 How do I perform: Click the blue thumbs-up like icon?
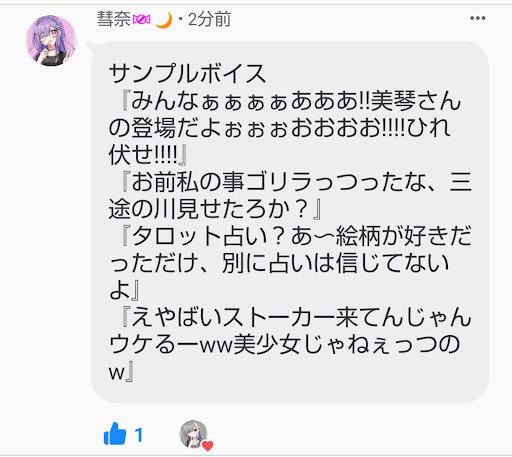click(115, 434)
